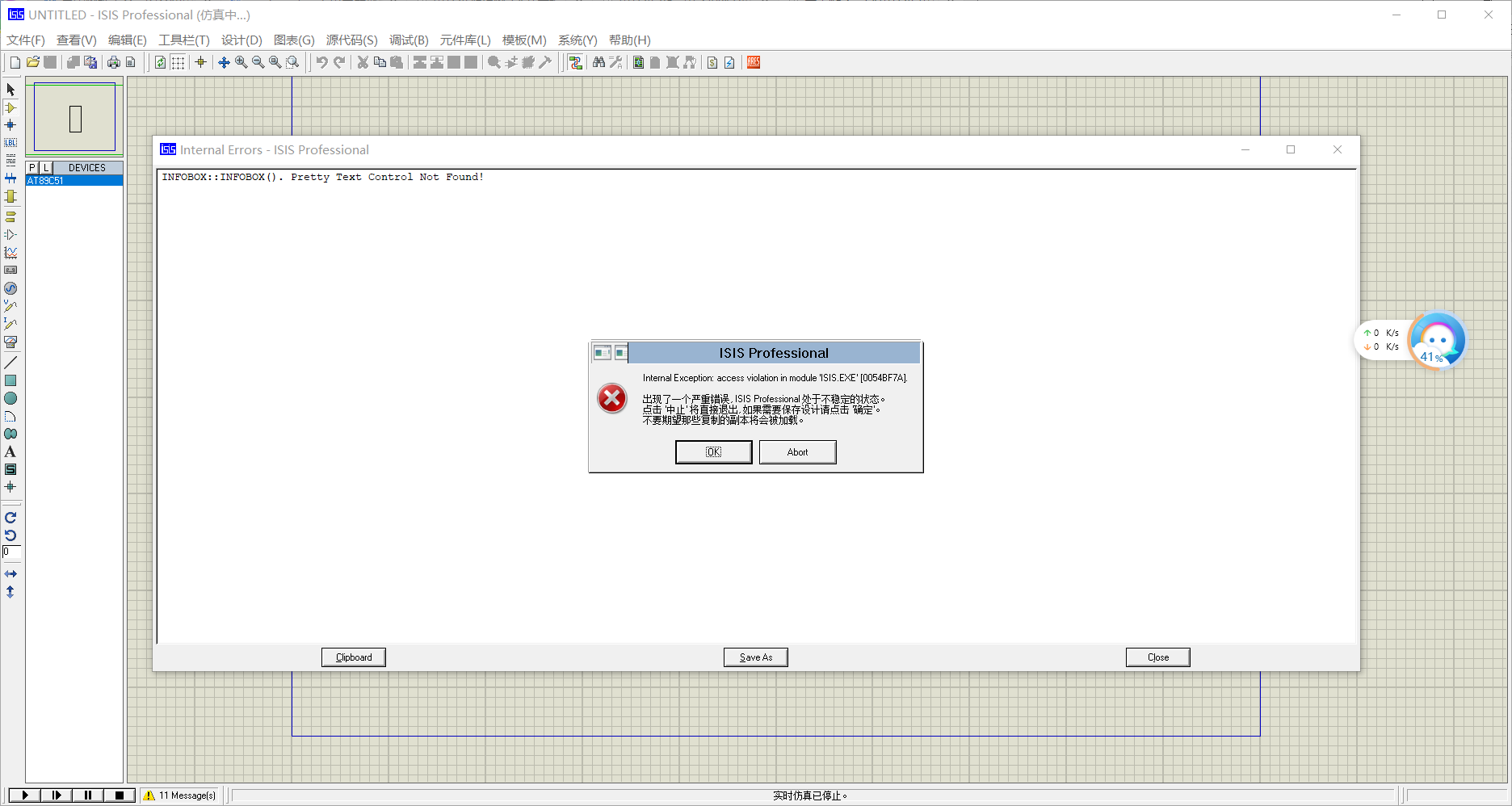Click the Open design folder icon
This screenshot has height=806, width=1512.
(x=33, y=62)
